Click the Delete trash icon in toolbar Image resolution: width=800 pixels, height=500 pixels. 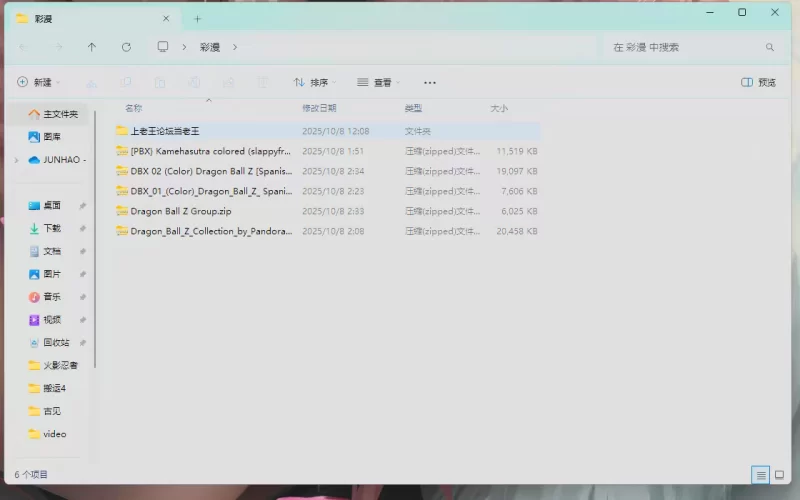click(x=262, y=83)
